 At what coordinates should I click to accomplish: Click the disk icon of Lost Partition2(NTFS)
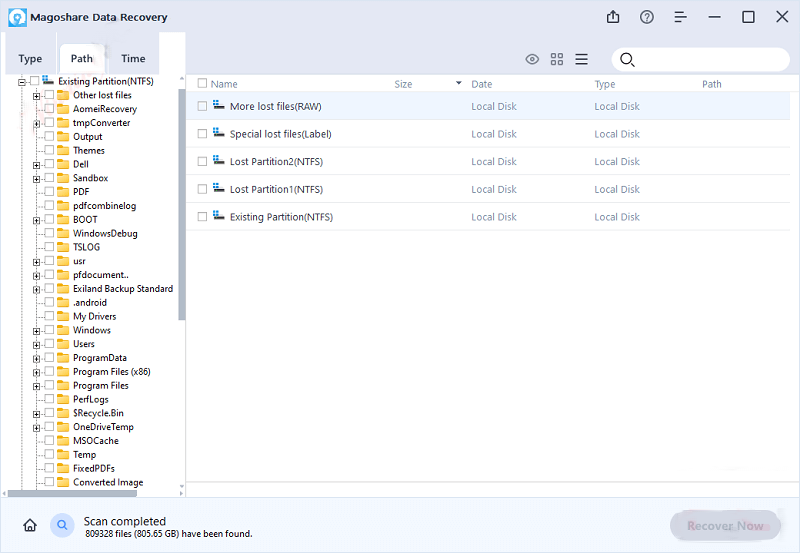tap(218, 160)
